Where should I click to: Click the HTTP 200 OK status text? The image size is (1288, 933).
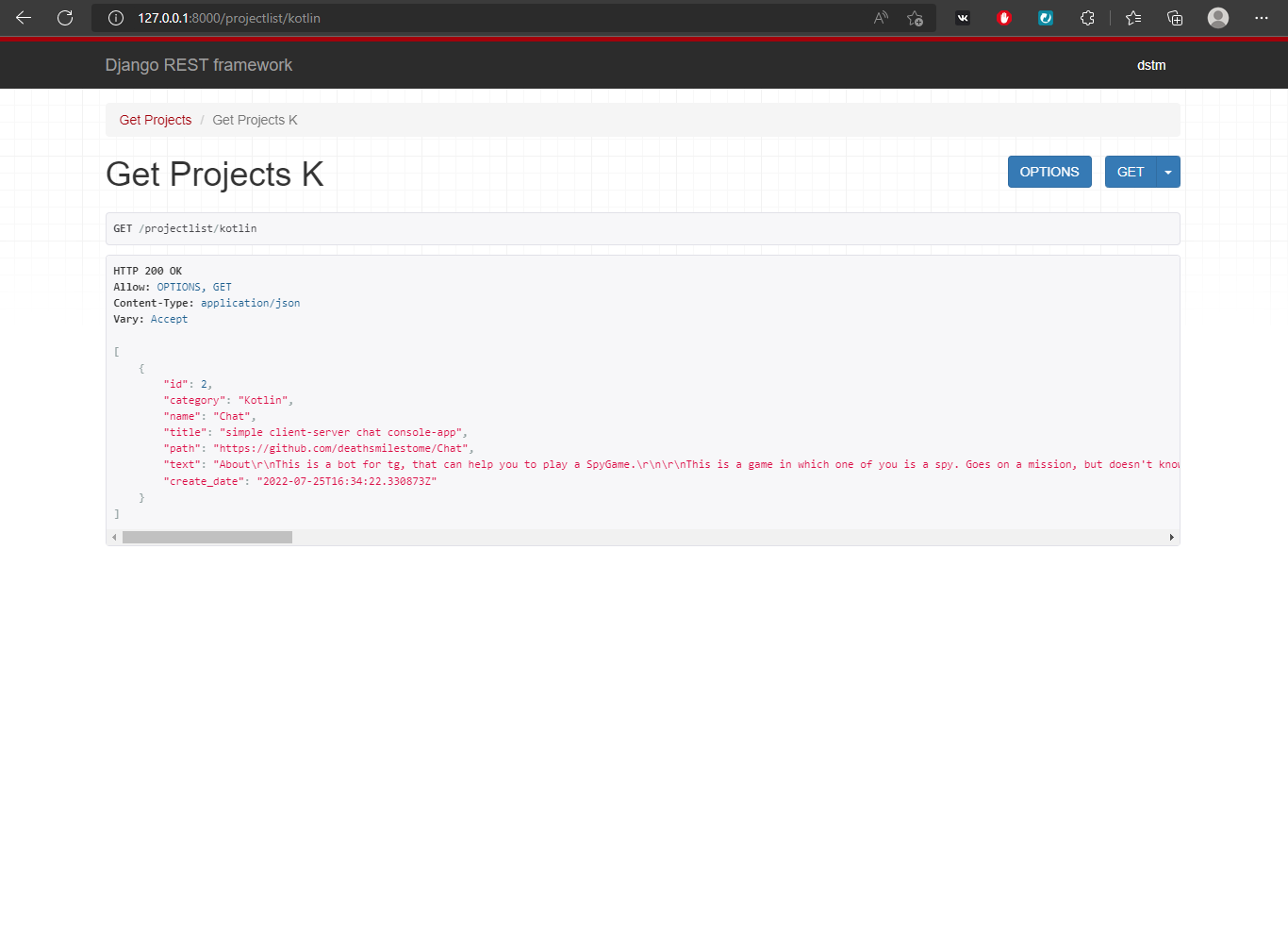click(148, 271)
